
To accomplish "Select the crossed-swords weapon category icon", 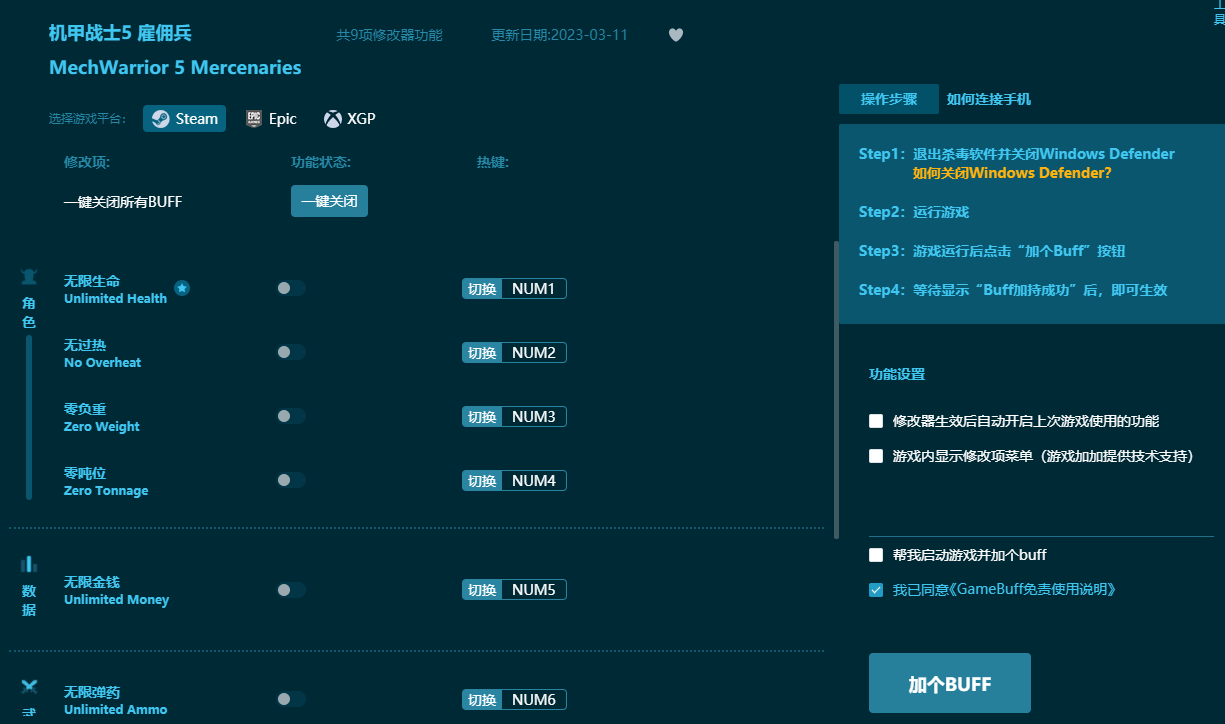I will pyautogui.click(x=29, y=687).
